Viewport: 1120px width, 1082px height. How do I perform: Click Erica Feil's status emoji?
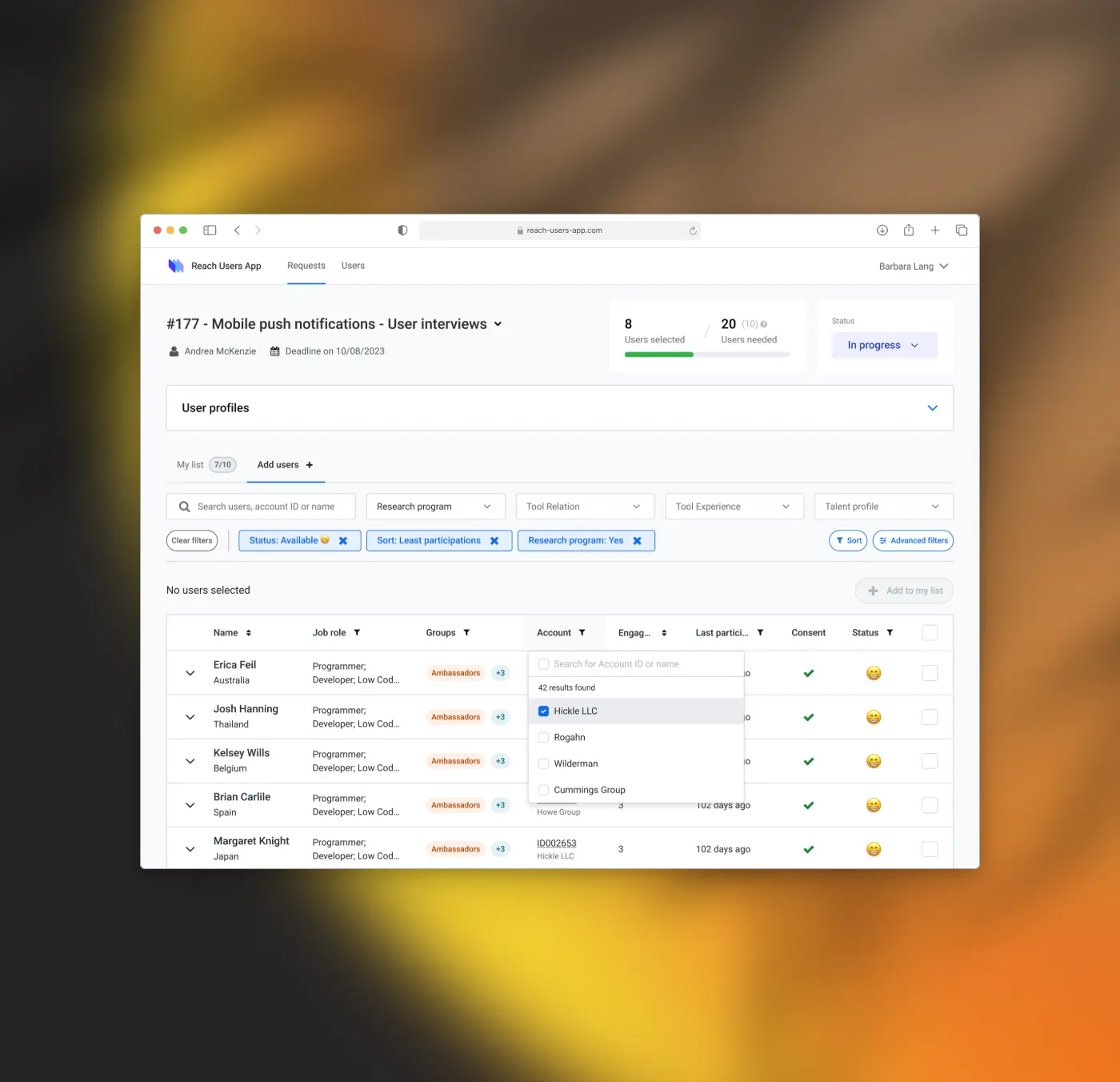coord(874,674)
